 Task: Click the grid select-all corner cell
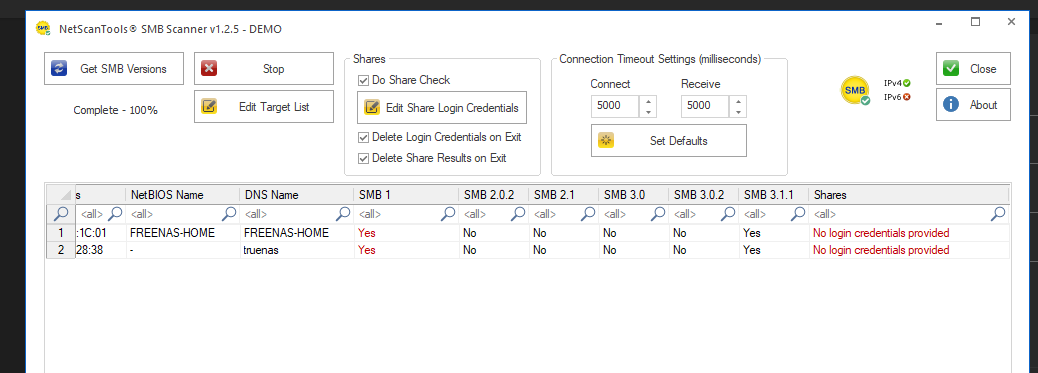click(61, 195)
